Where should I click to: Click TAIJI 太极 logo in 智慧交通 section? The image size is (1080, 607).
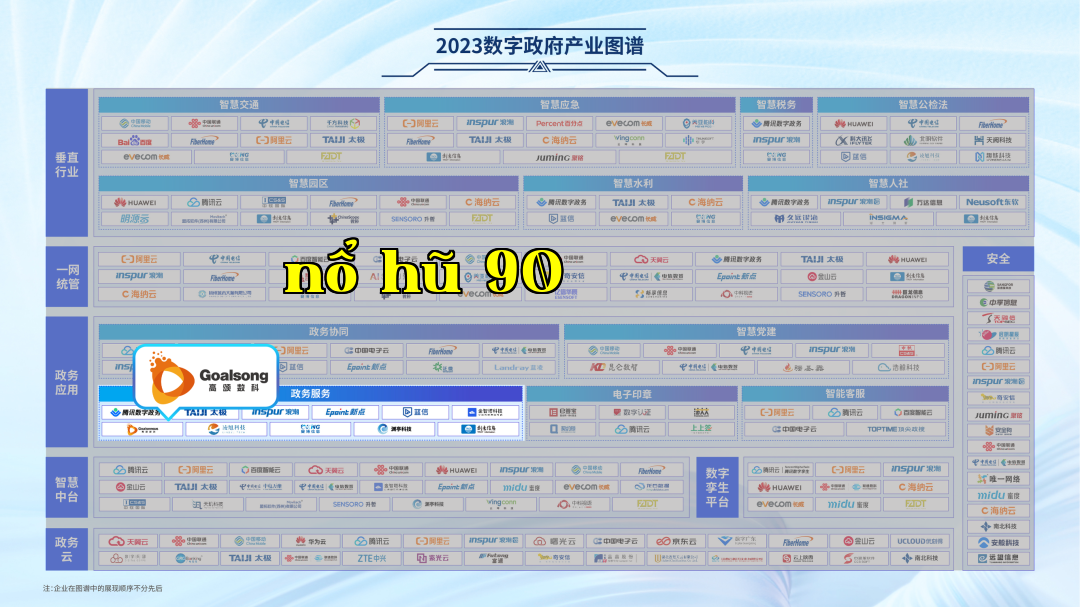pyautogui.click(x=344, y=140)
